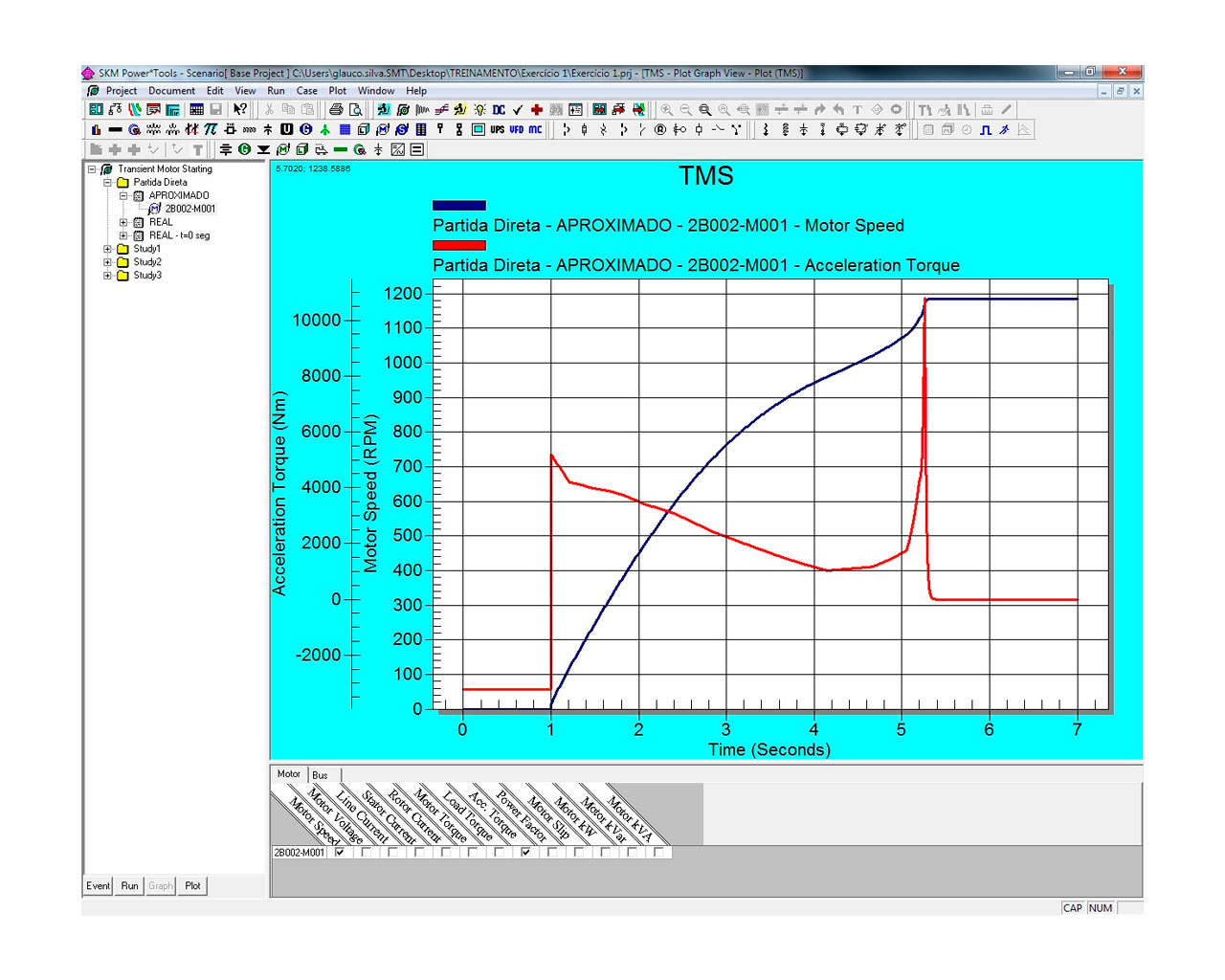Click the DC systems study icon
This screenshot has width=1225, height=980.
click(499, 109)
